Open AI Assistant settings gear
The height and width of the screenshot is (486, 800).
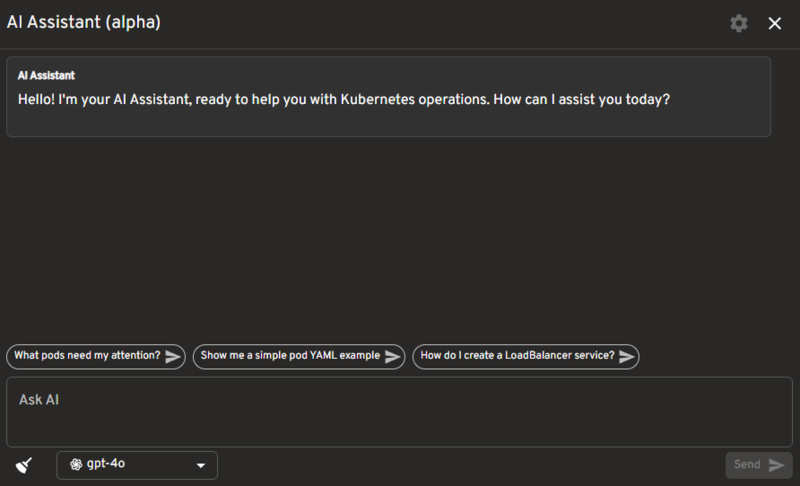(738, 23)
